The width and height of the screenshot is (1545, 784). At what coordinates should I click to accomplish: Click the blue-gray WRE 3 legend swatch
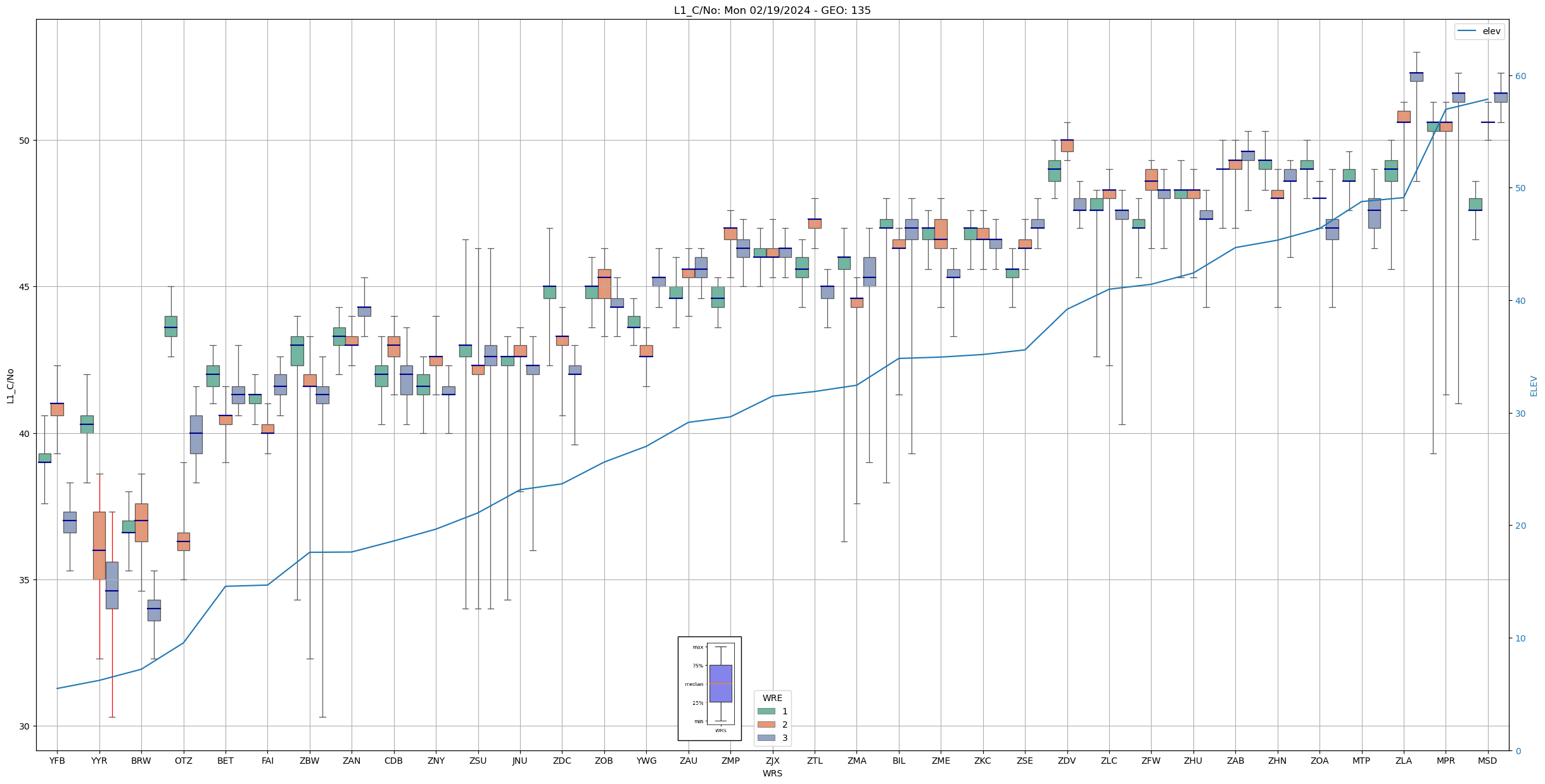(x=766, y=738)
